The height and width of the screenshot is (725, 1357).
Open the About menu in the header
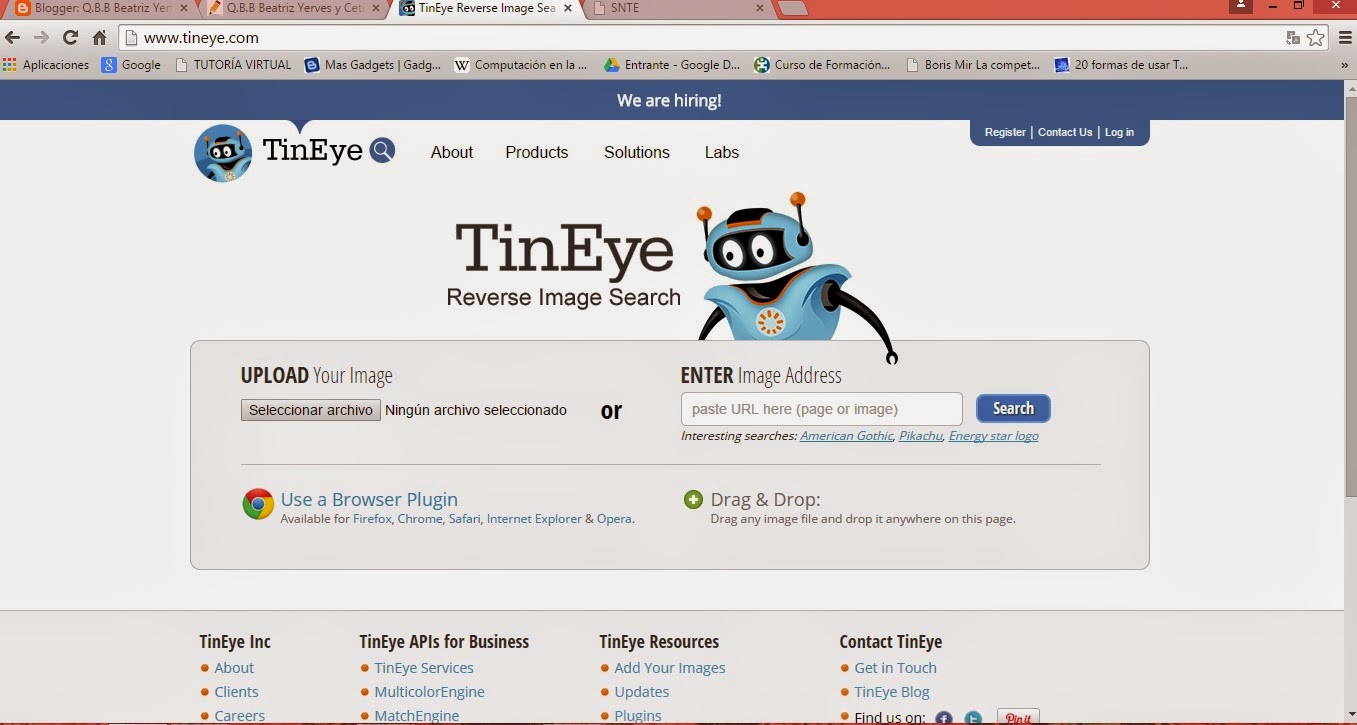452,152
